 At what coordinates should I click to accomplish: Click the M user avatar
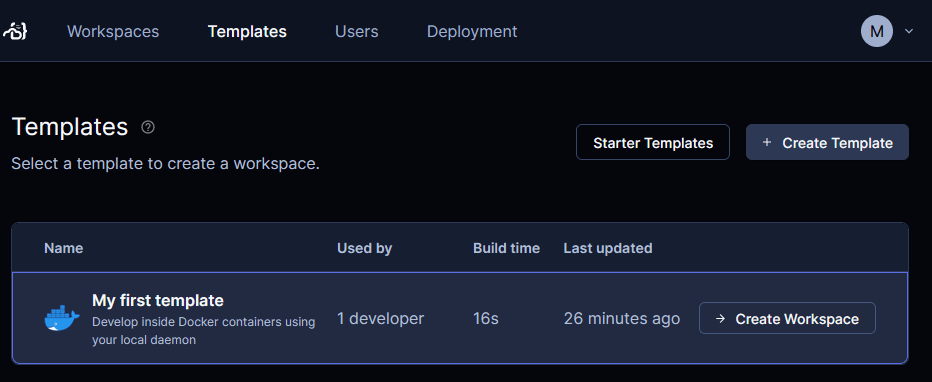pyautogui.click(x=877, y=31)
